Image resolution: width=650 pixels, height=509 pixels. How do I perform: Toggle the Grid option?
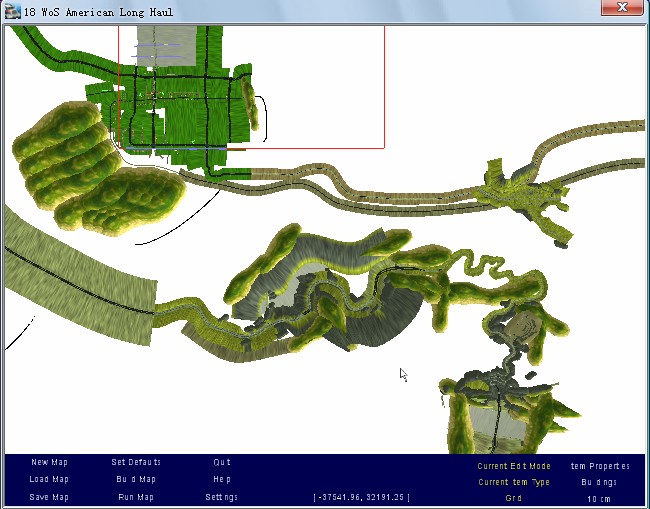tap(514, 498)
